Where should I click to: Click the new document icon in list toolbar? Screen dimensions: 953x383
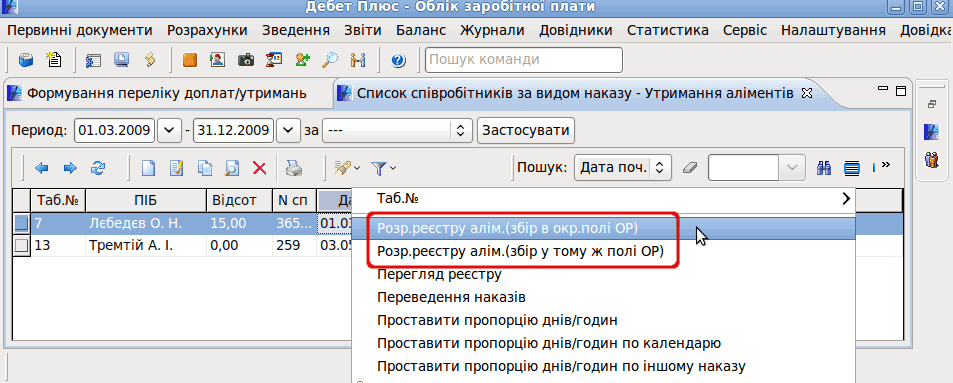pyautogui.click(x=148, y=168)
